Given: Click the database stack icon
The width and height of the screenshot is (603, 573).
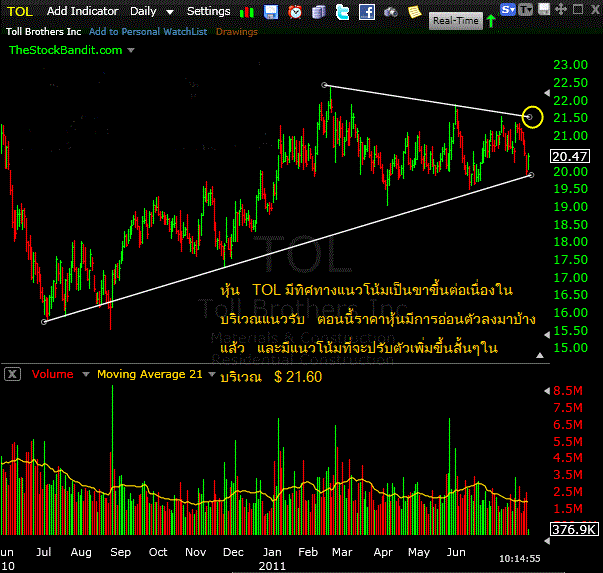Looking at the screenshot, I should (x=318, y=12).
